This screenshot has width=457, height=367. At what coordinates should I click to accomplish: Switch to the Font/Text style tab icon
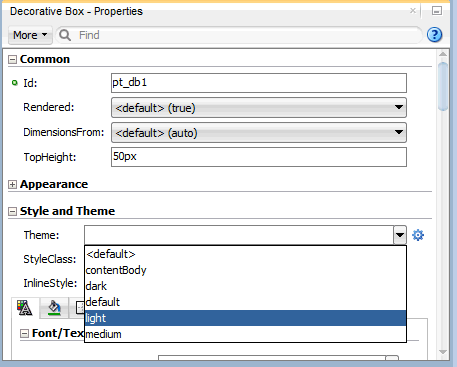tap(25, 308)
